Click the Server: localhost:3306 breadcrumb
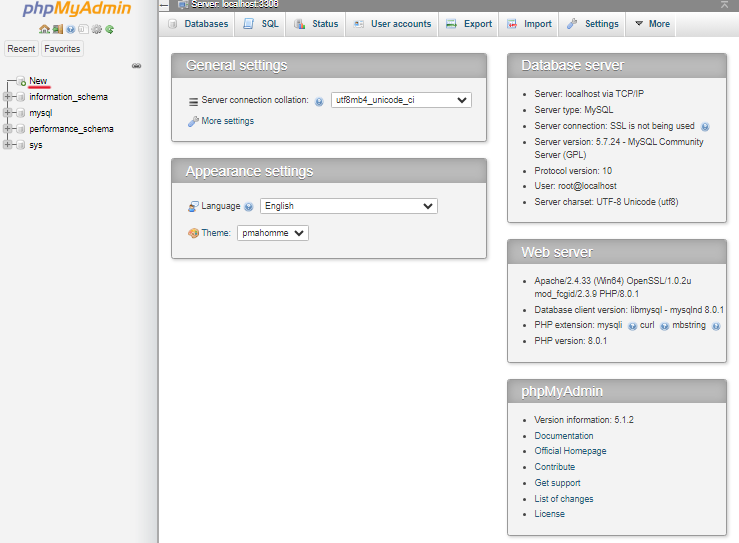 235,4
